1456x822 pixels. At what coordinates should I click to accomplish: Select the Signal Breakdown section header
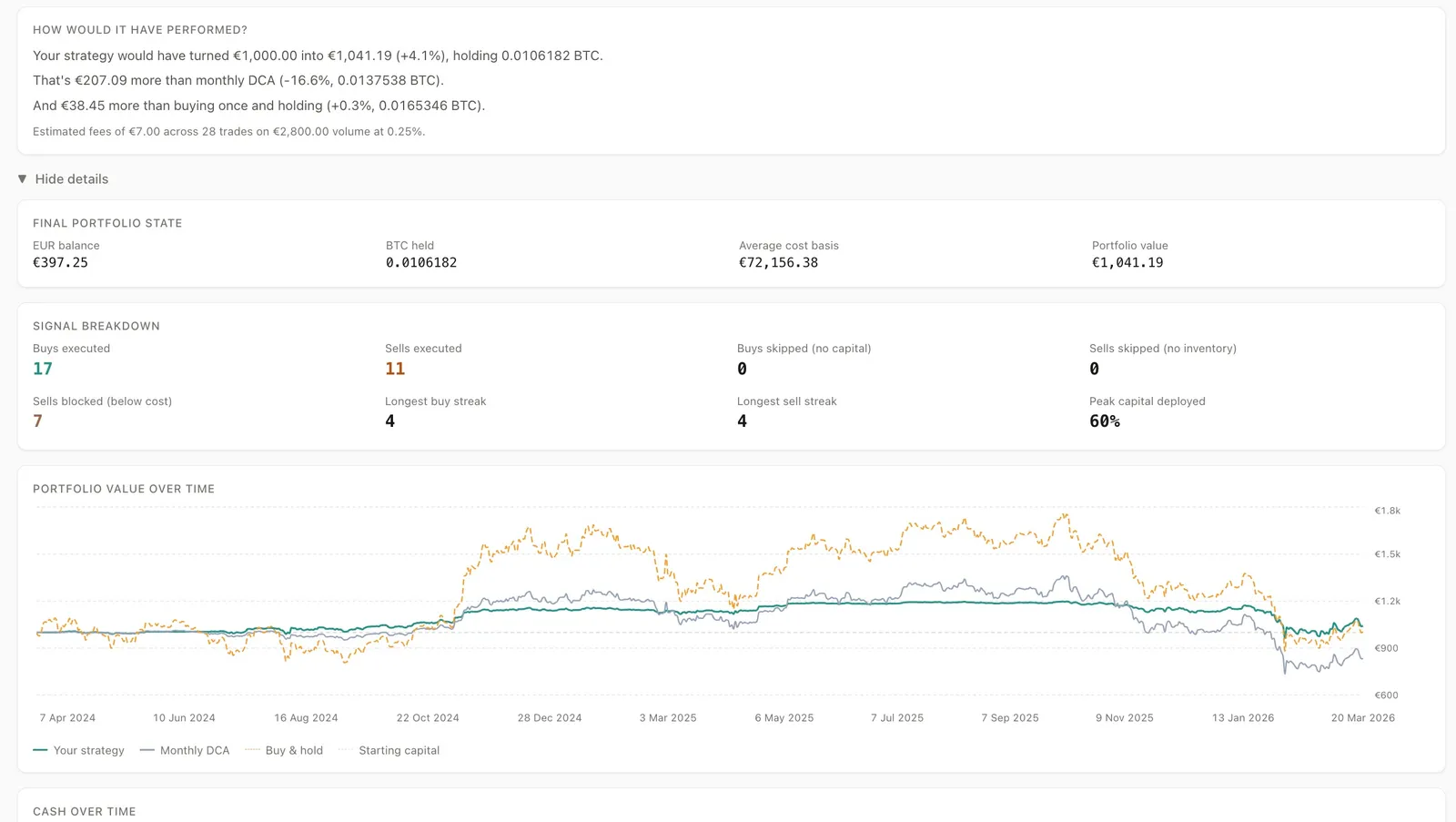pos(96,325)
